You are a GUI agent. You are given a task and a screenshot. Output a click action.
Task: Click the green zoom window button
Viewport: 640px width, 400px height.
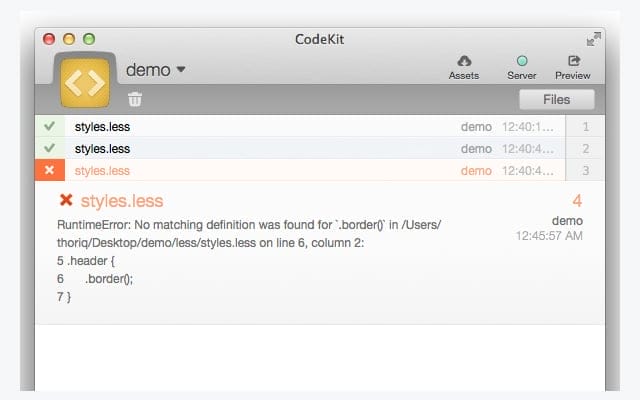(x=89, y=39)
